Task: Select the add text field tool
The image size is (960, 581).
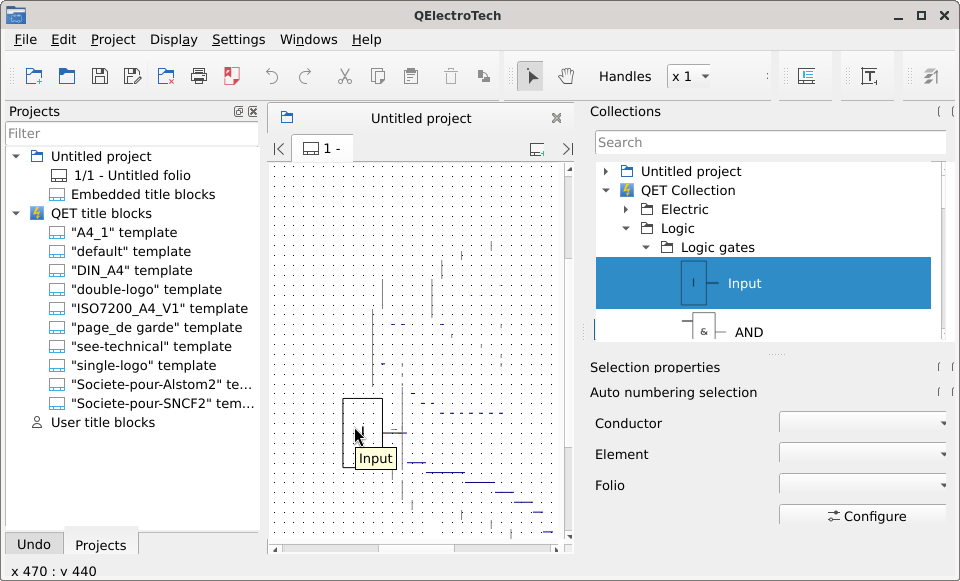Action: (x=869, y=77)
